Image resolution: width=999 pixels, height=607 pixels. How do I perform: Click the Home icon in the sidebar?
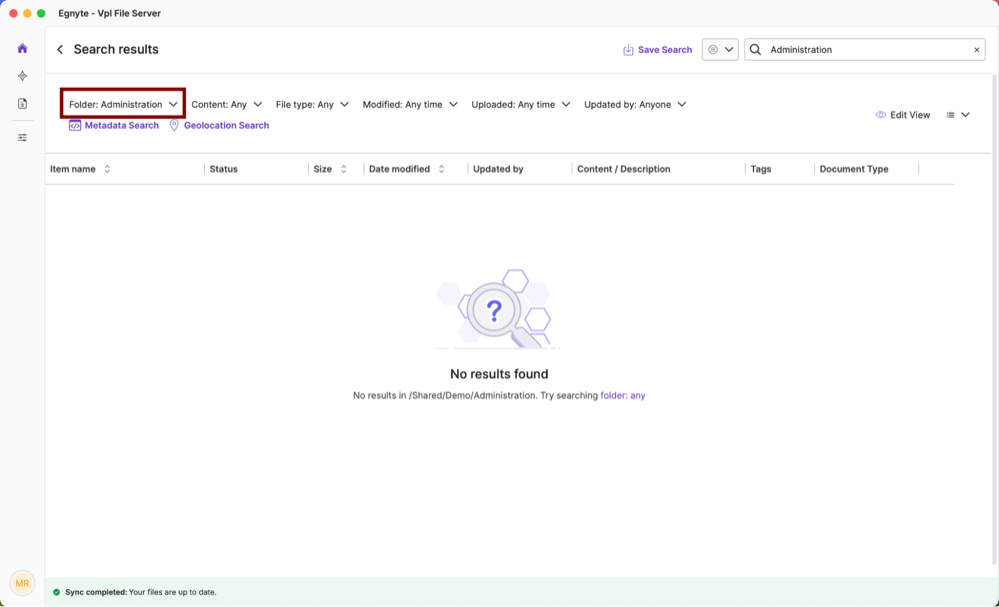22,49
